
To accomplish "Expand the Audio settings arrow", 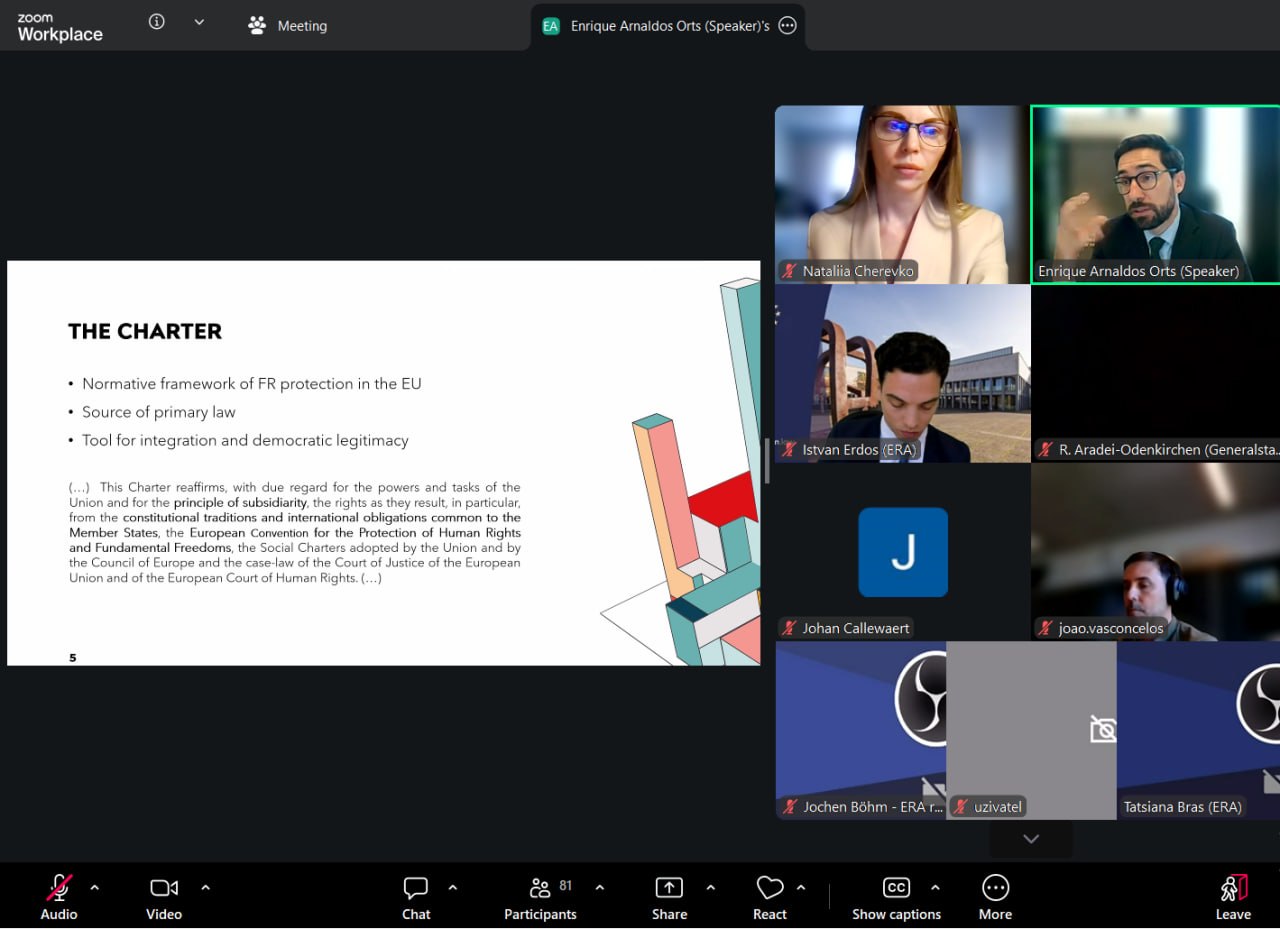I will tap(95, 887).
